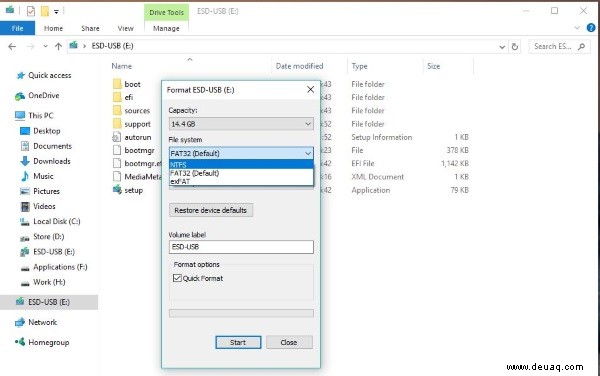Refresh the ESD-USB folder view

[x=515, y=47]
